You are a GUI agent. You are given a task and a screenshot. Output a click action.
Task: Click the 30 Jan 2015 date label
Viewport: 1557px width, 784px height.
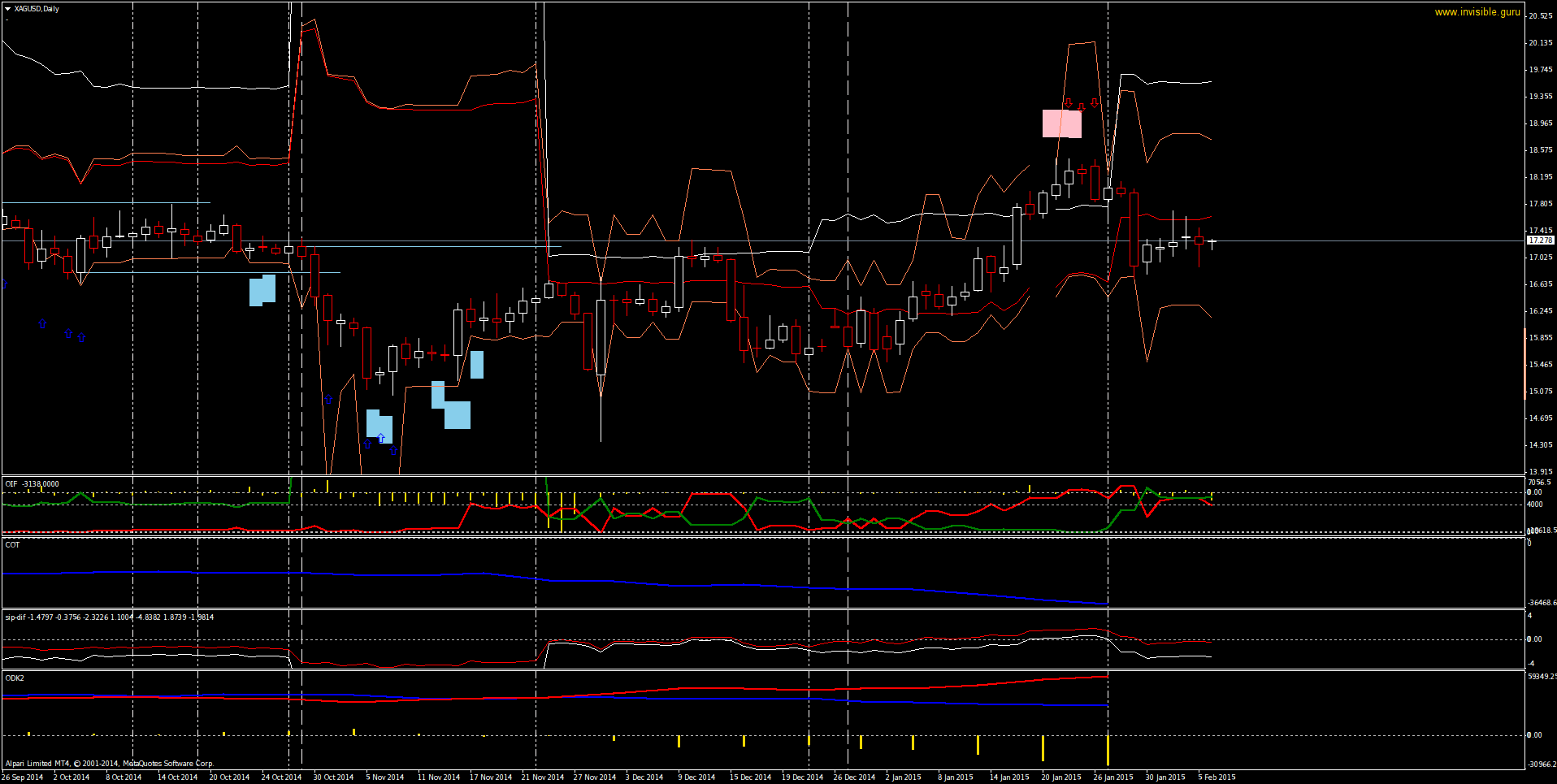coord(1165,778)
